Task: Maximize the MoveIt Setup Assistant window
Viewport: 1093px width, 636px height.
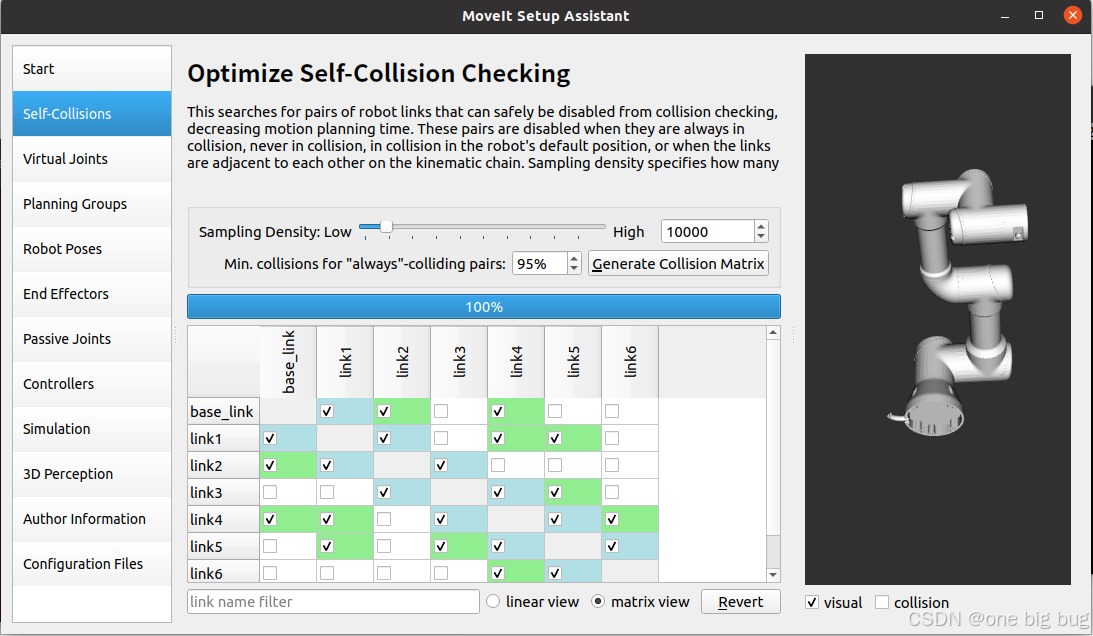Action: pyautogui.click(x=1039, y=15)
